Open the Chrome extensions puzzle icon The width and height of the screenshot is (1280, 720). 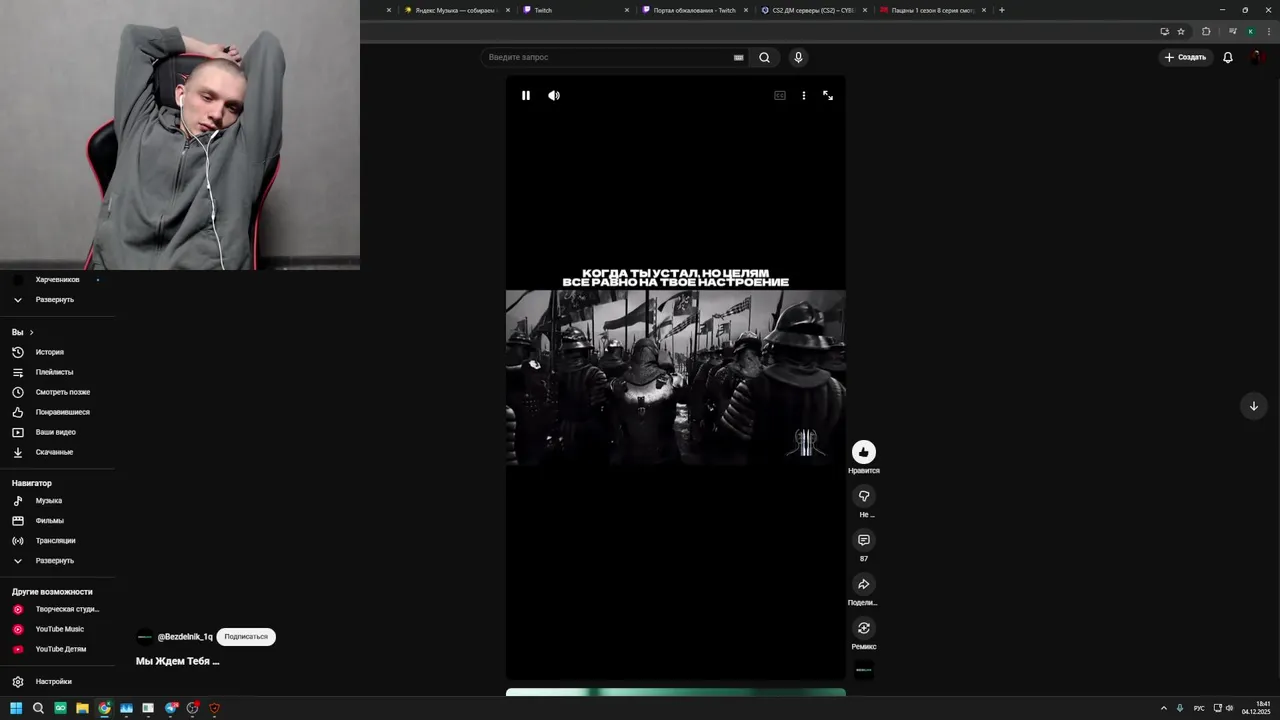point(1206,31)
